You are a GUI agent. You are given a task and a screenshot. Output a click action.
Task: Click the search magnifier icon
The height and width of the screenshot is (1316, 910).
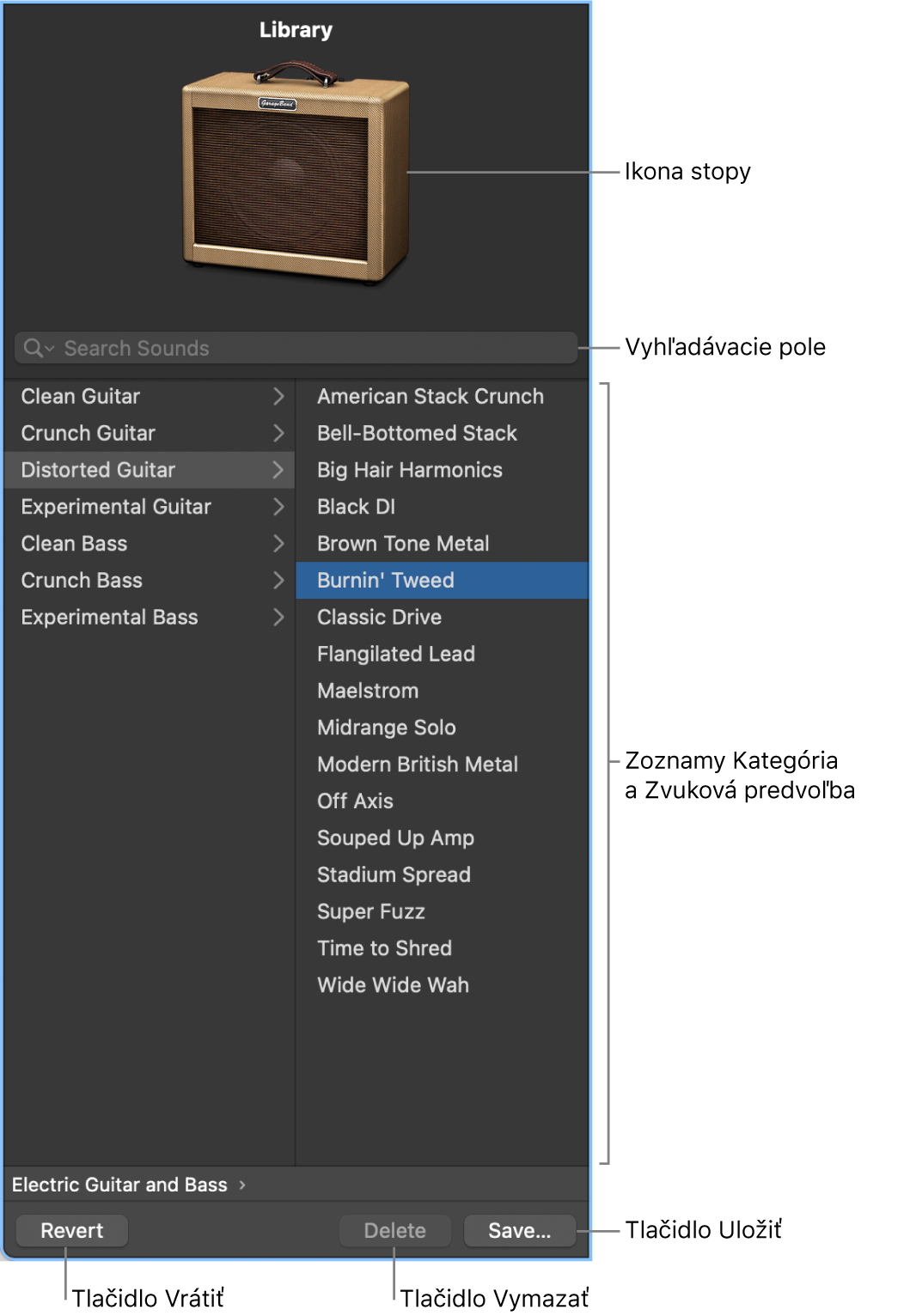pyautogui.click(x=34, y=348)
